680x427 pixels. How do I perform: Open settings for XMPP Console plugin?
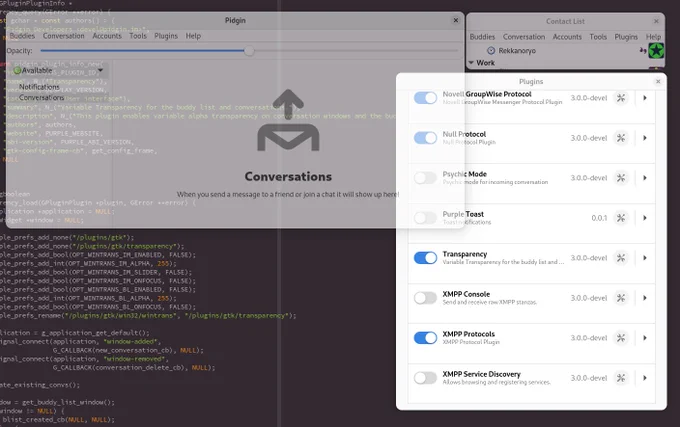[x=621, y=298]
